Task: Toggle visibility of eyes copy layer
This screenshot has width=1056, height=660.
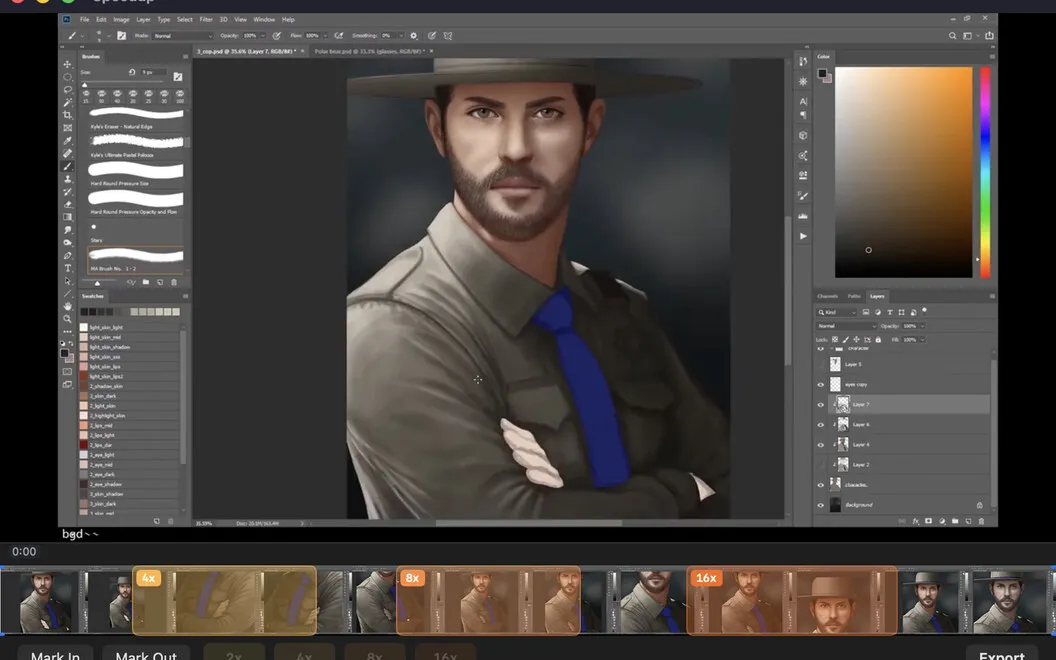Action: point(820,385)
